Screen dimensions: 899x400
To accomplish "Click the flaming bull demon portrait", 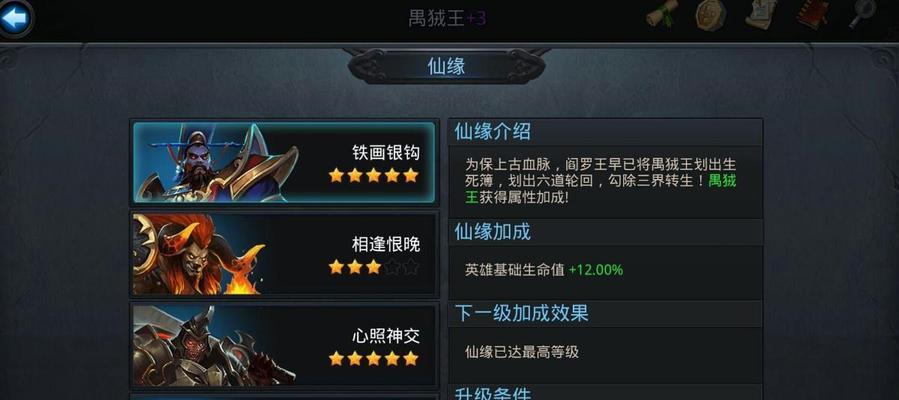I will point(200,254).
